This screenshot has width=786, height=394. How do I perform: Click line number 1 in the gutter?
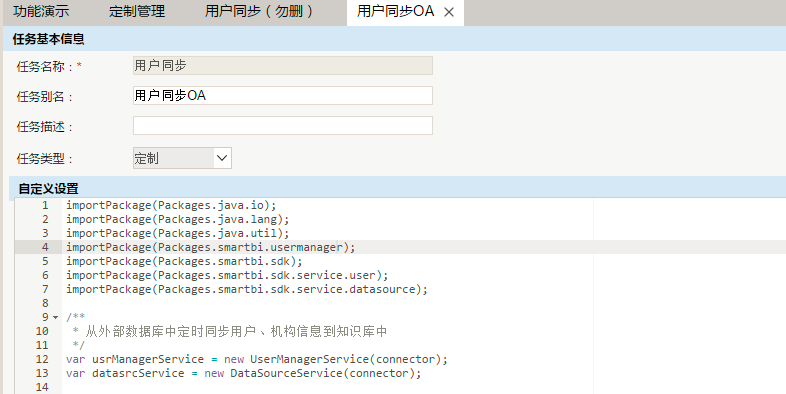point(45,206)
